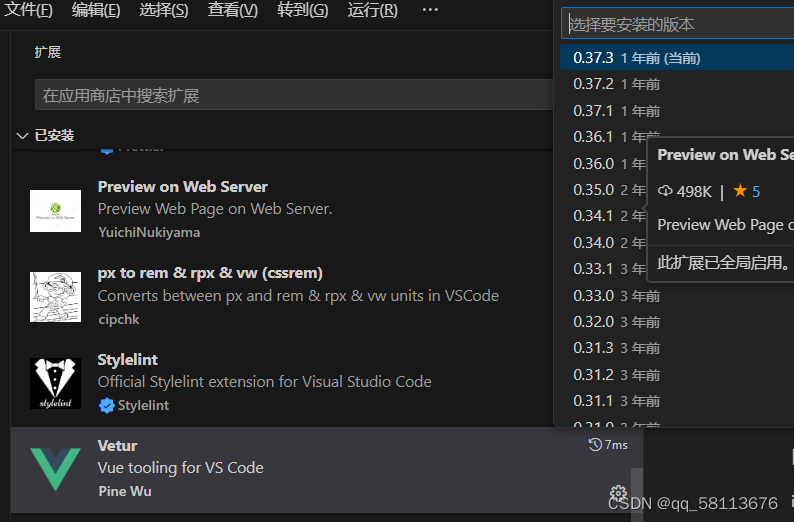Click YuichiNukiyama publisher name
This screenshot has width=794, height=522.
tap(149, 232)
